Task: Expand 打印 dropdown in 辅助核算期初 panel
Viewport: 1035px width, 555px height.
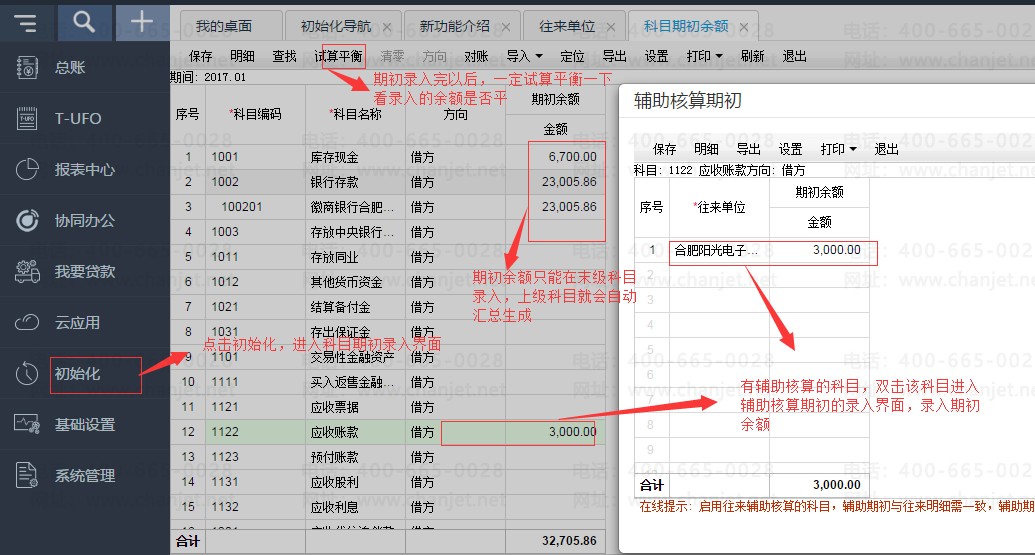Action: click(x=853, y=149)
